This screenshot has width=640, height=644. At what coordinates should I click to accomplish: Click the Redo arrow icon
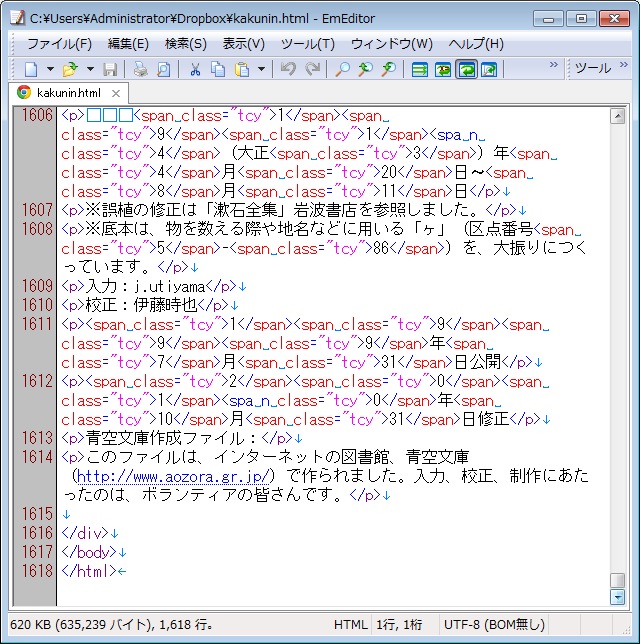(x=313, y=69)
